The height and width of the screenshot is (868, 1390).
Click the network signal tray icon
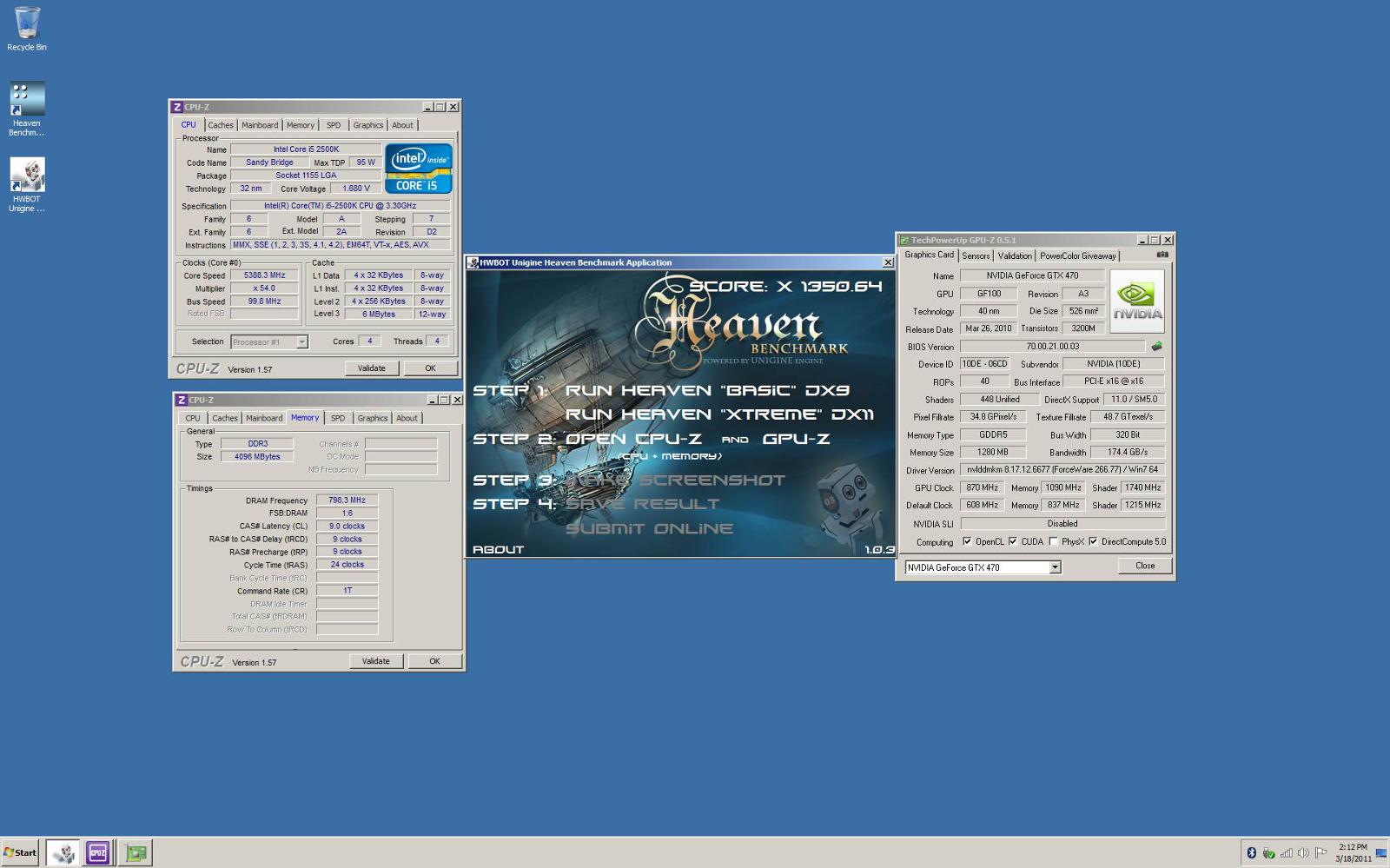[1287, 852]
